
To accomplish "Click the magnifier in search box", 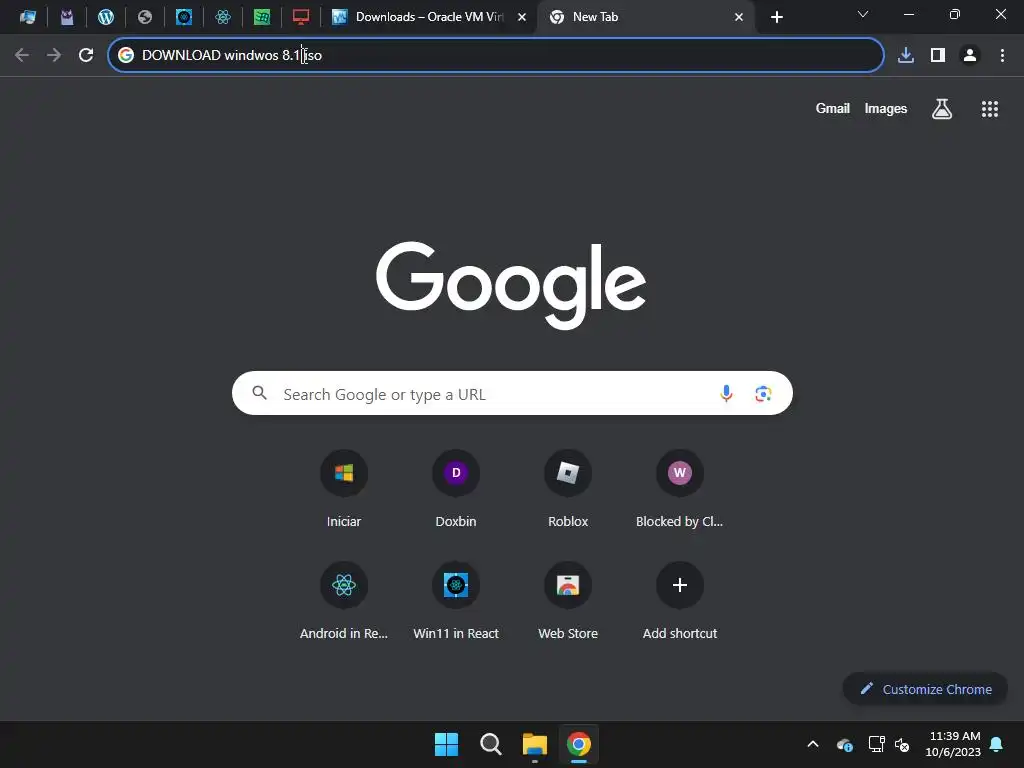I will coord(259,392).
